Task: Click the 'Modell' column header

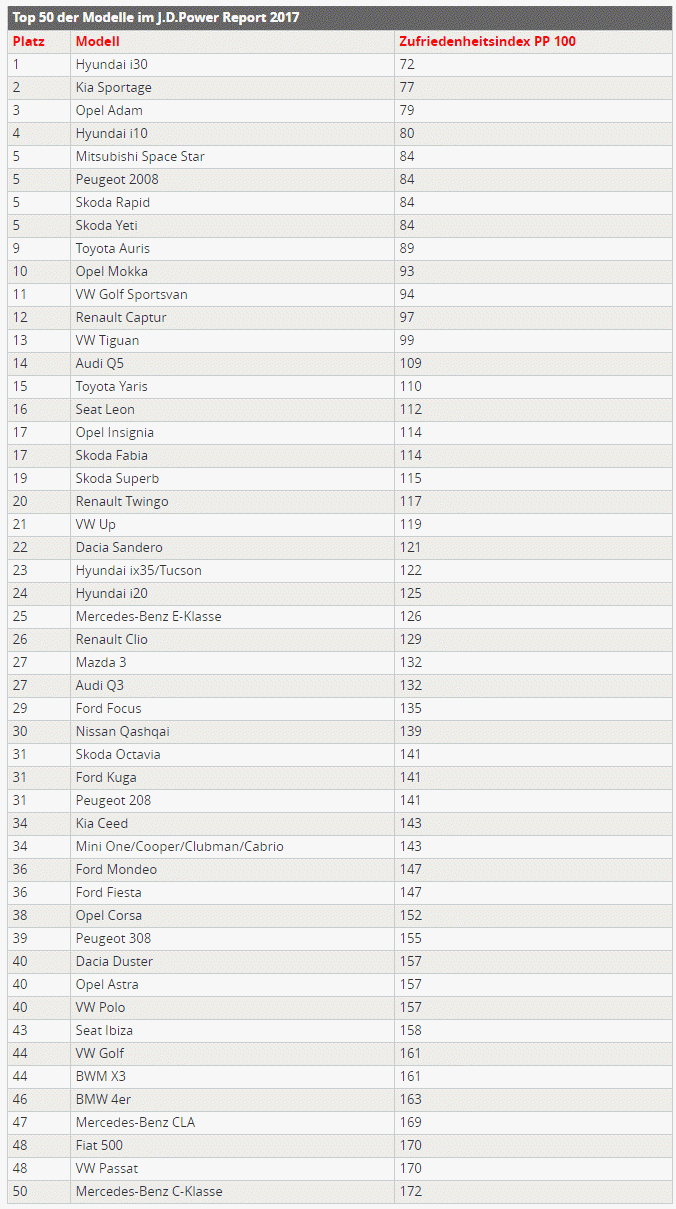Action: (98, 41)
